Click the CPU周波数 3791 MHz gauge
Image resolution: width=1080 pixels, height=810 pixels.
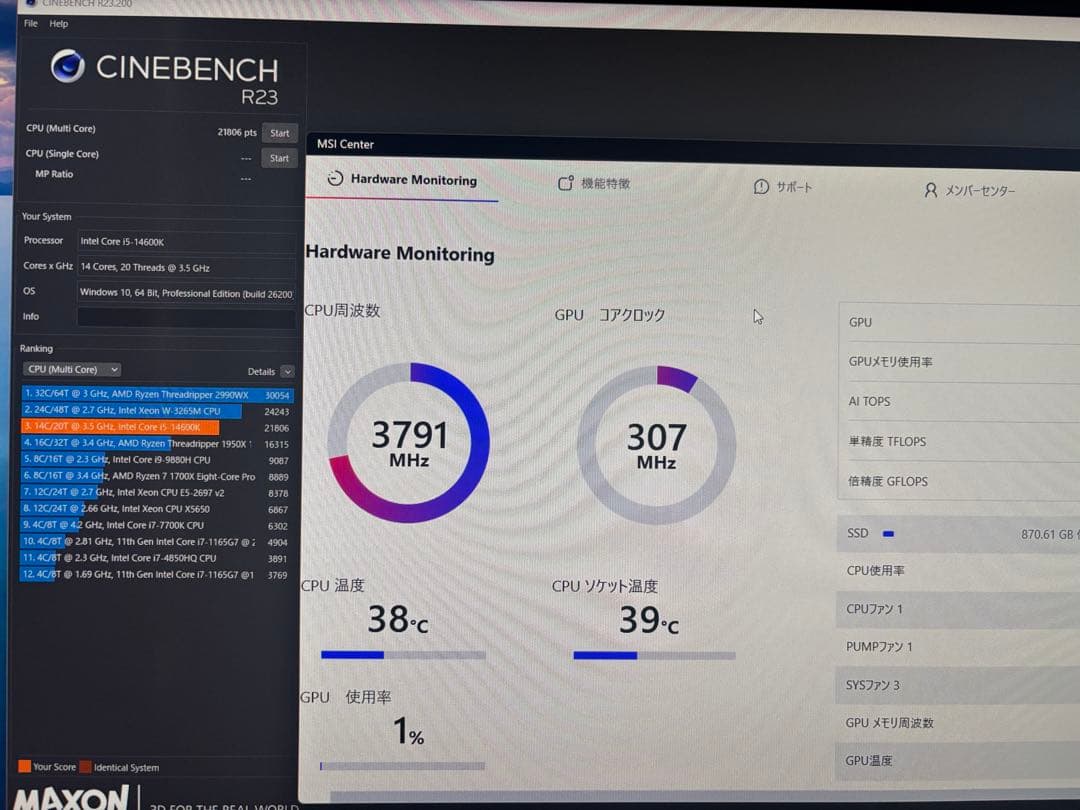click(408, 443)
